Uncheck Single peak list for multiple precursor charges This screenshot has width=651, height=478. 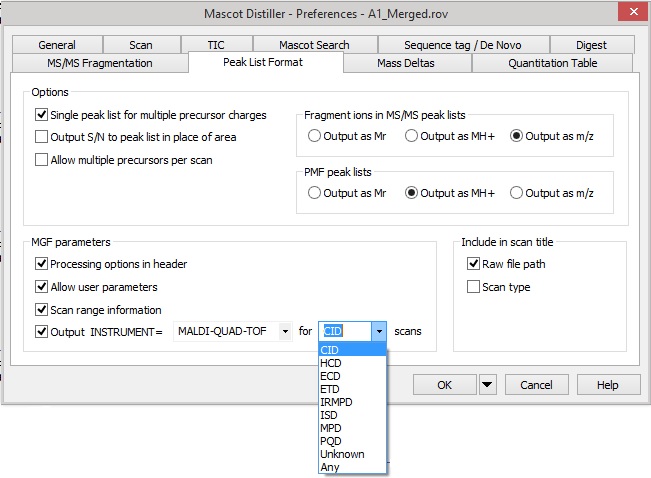(41, 115)
